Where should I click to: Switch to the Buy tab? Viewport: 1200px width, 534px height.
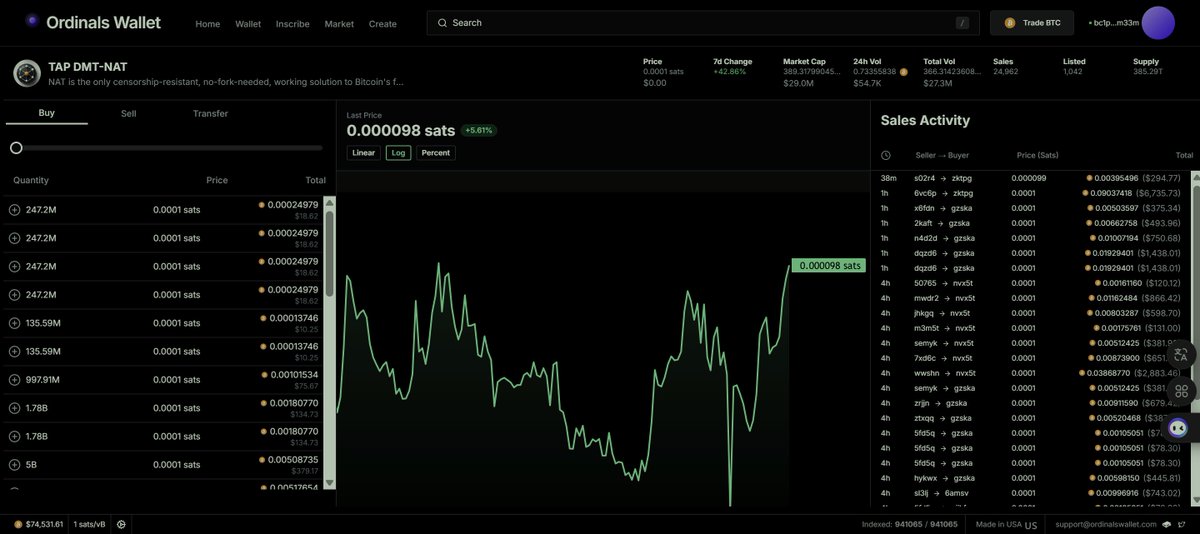[46, 113]
